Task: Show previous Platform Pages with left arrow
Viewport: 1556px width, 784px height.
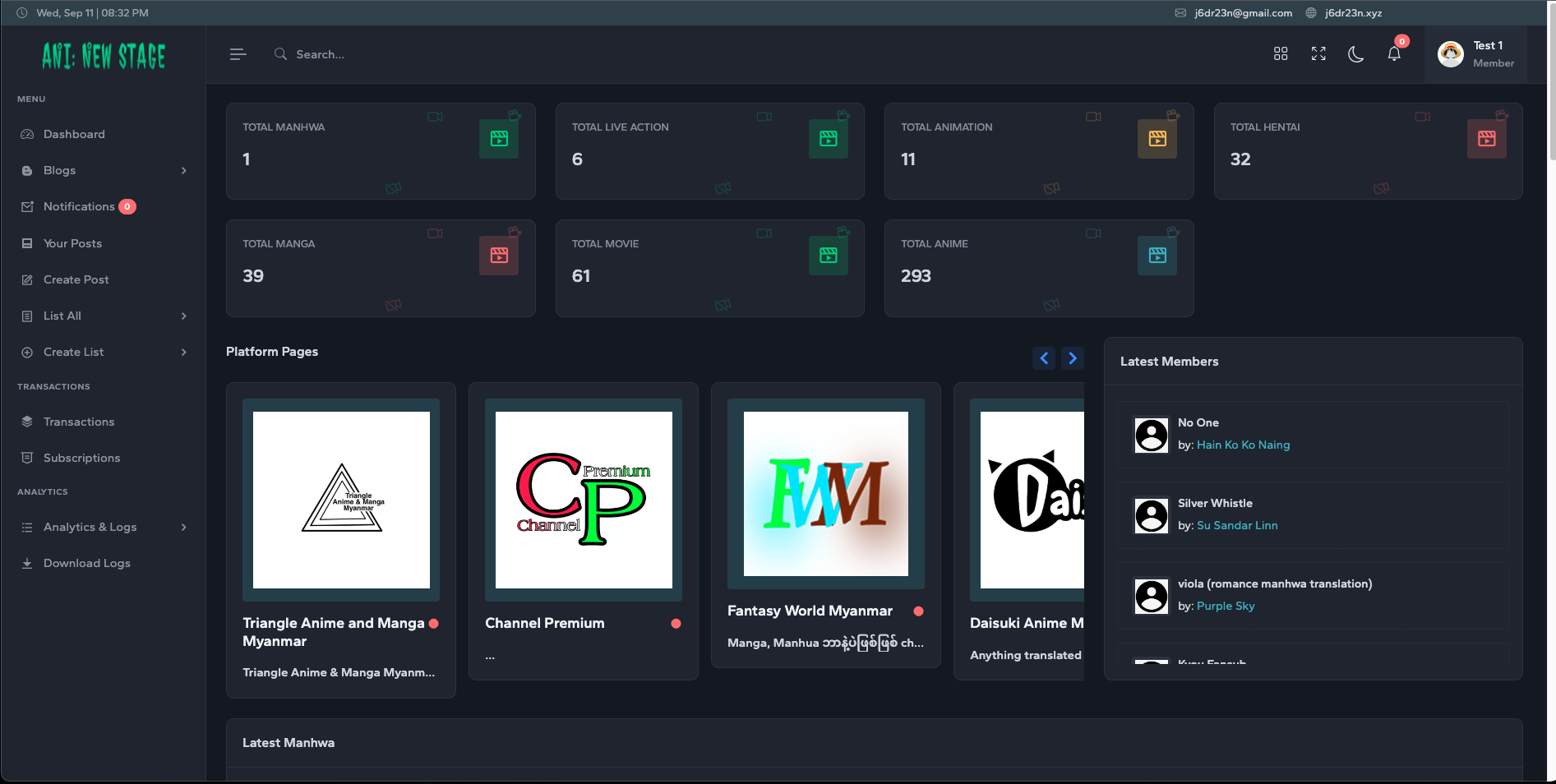Action: tap(1044, 358)
